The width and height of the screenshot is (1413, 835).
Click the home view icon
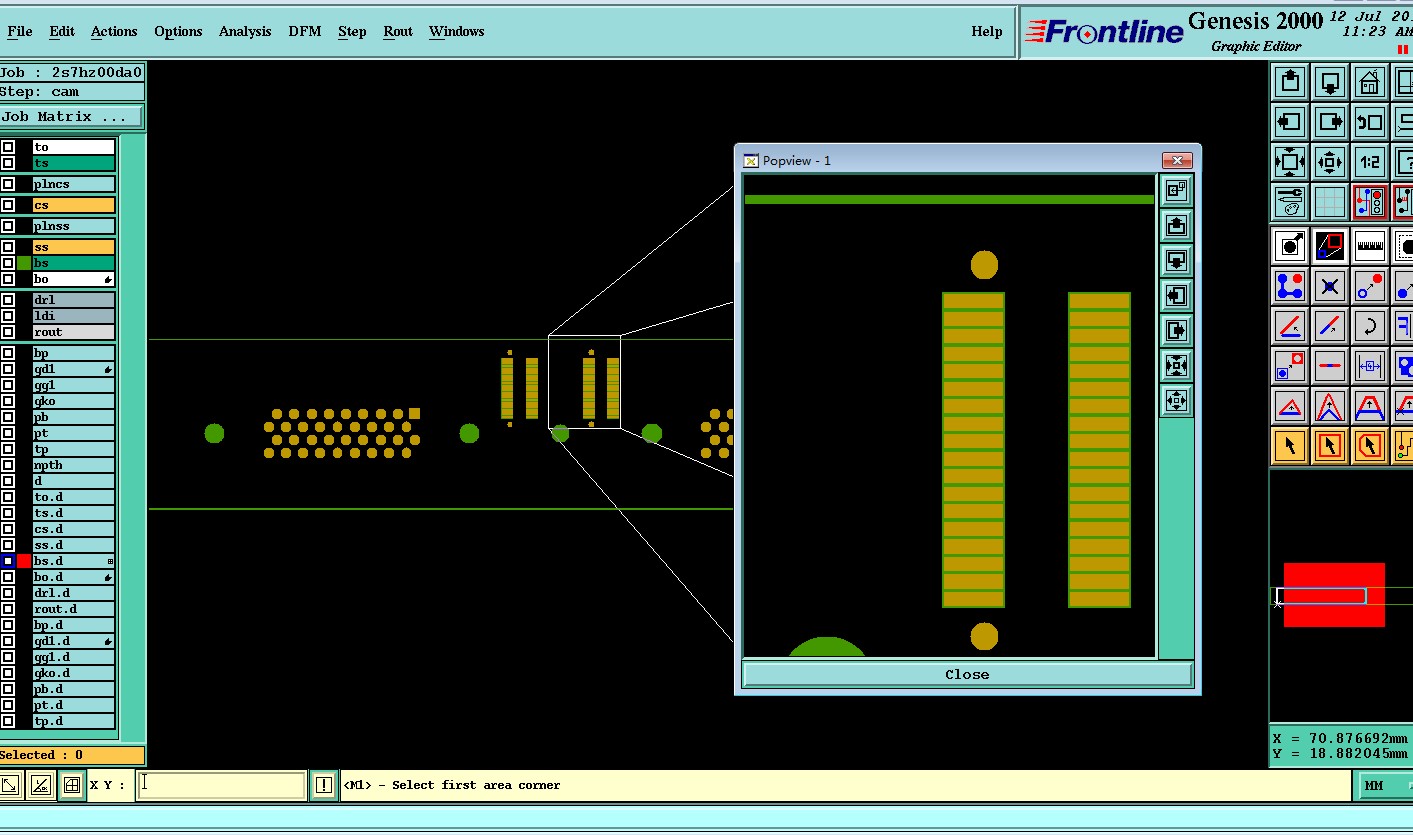(x=1369, y=82)
